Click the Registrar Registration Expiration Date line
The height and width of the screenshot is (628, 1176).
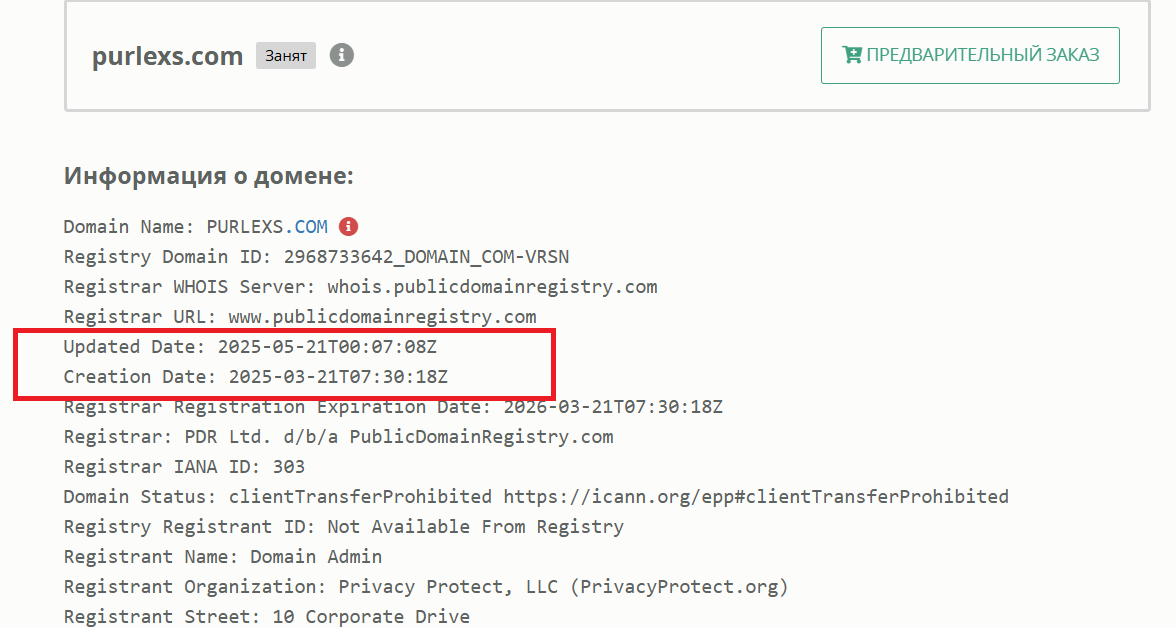pos(392,407)
